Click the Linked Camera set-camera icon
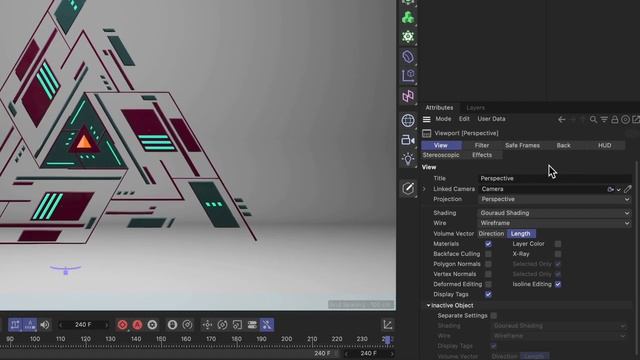Screen dimensions: 640x360 (611, 189)
